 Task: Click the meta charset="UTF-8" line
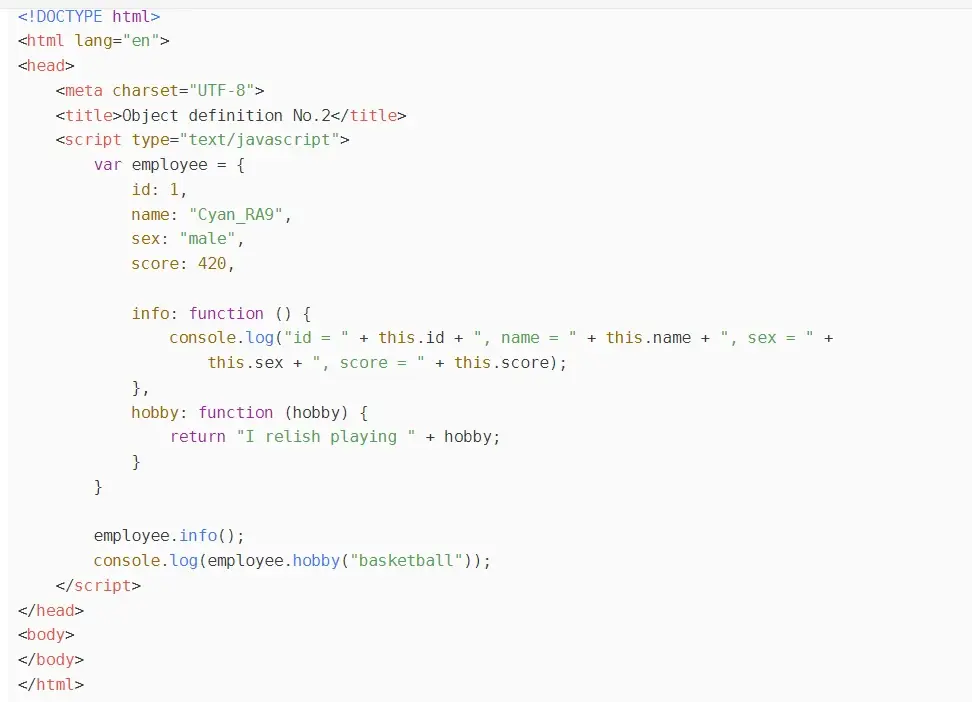click(160, 91)
